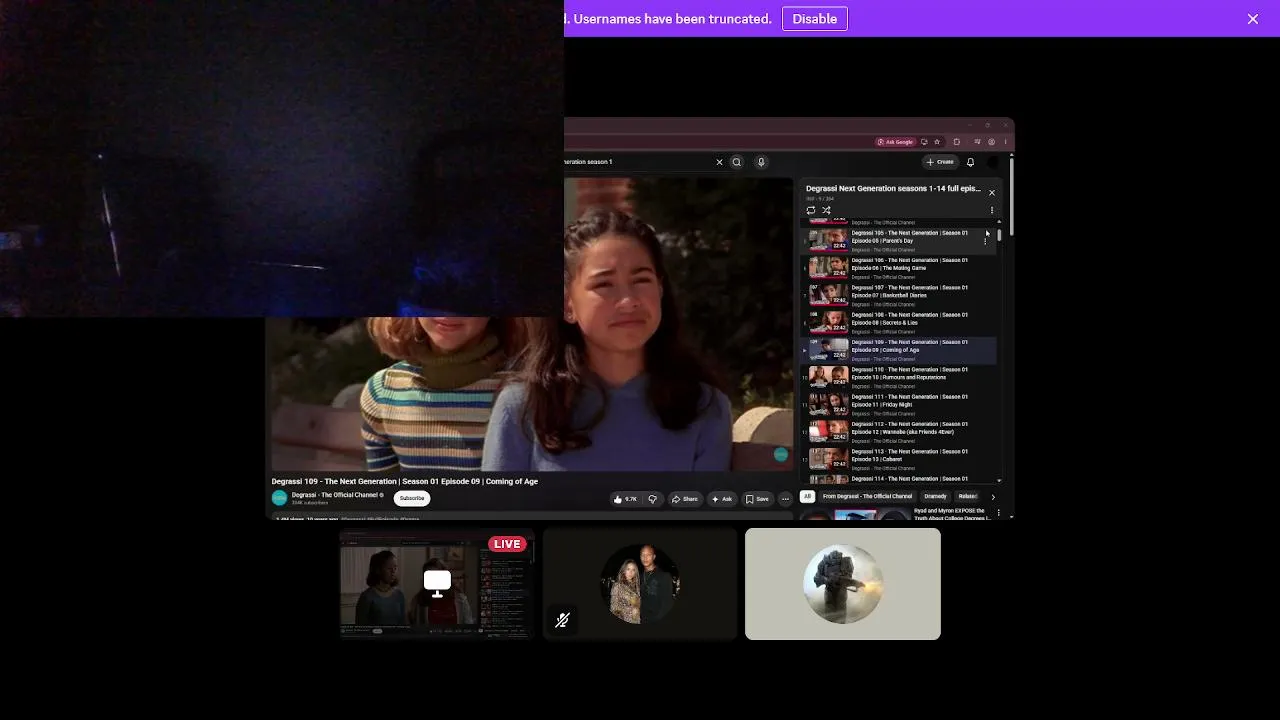The height and width of the screenshot is (720, 1280).
Task: Dislike the video with thumbs down
Action: click(x=653, y=499)
